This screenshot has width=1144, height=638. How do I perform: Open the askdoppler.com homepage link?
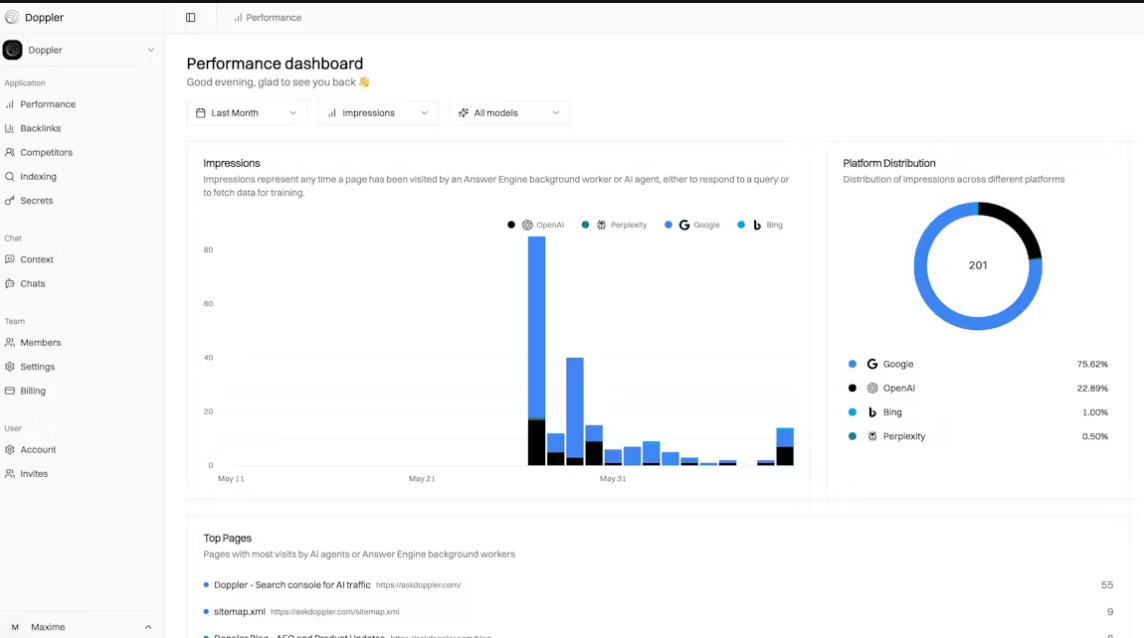click(x=418, y=585)
